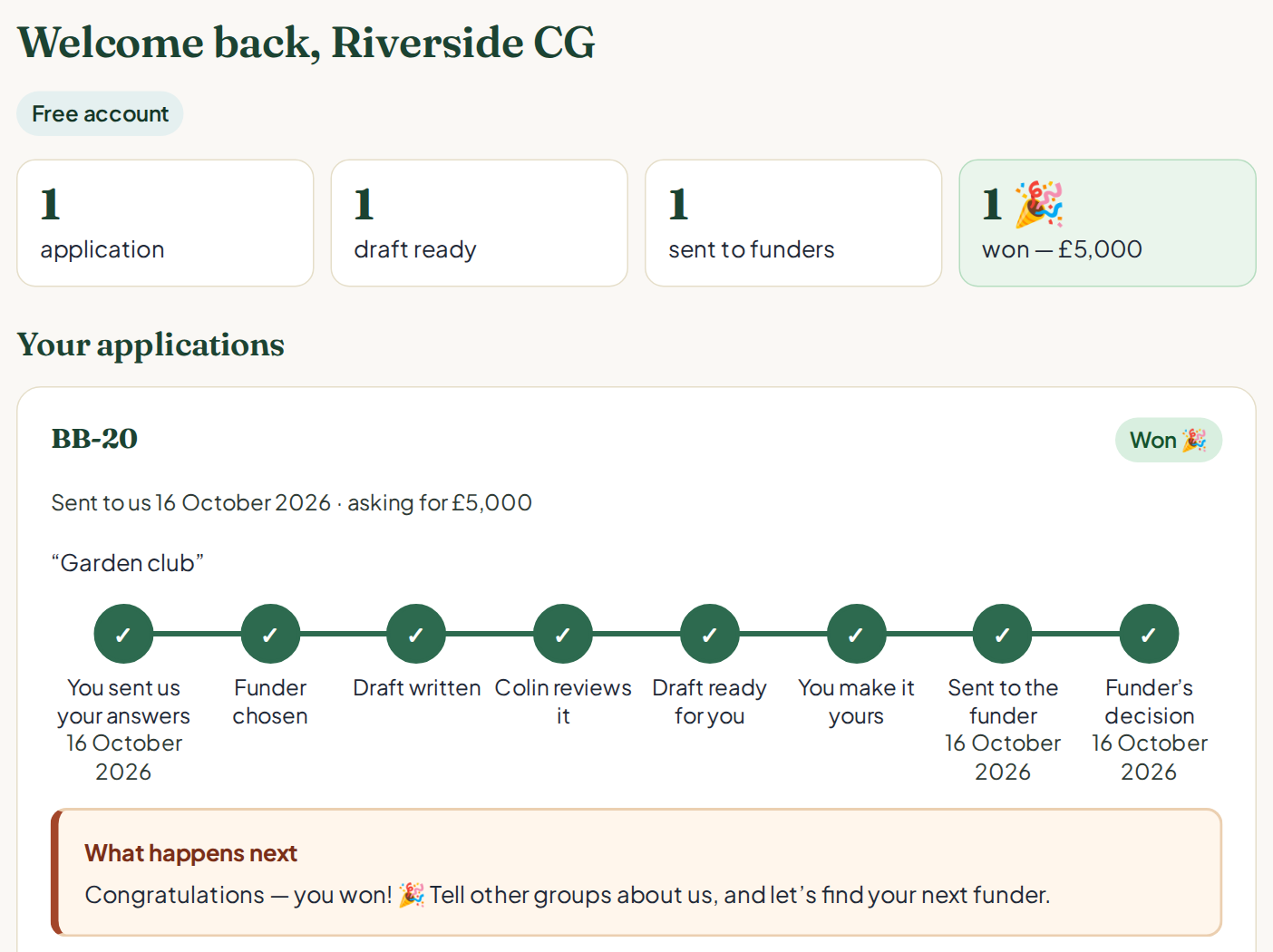
Task: Click the BB-20 application title
Action: click(94, 439)
